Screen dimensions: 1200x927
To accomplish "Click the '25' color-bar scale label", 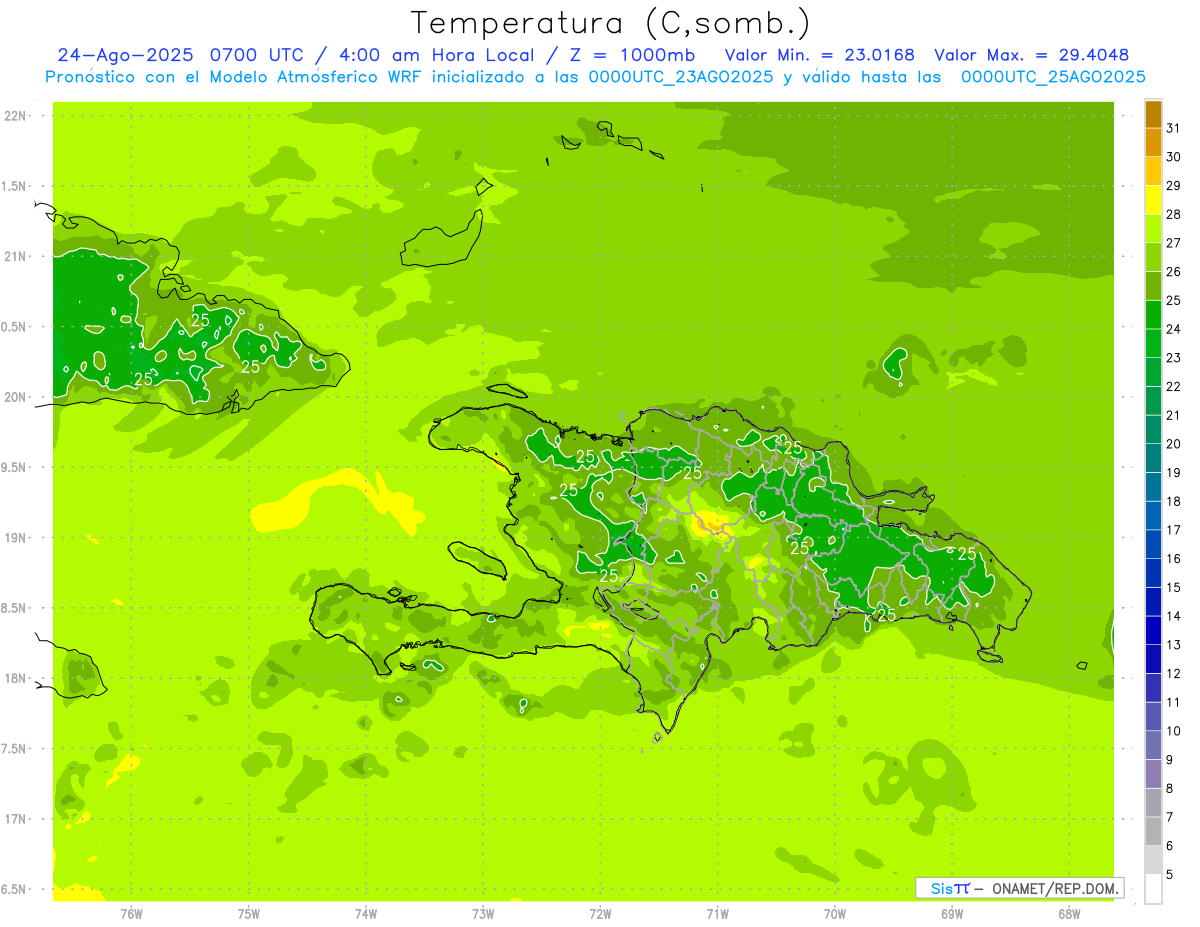I will coord(1173,300).
